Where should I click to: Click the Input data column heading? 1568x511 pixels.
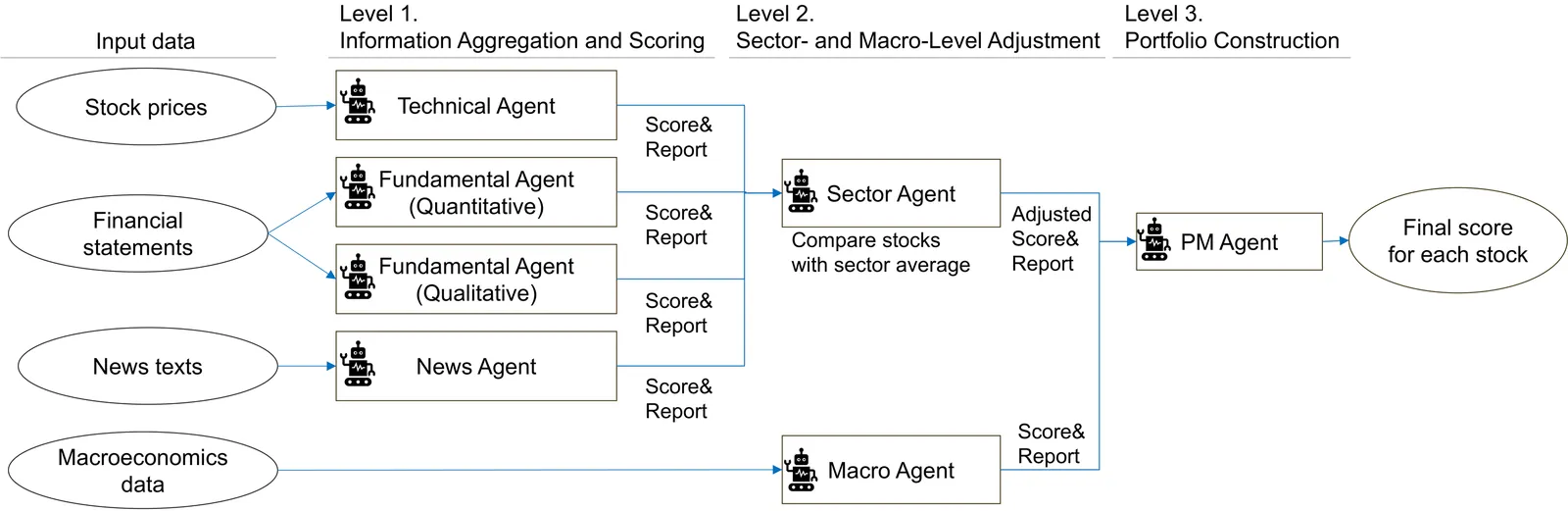pyautogui.click(x=145, y=41)
